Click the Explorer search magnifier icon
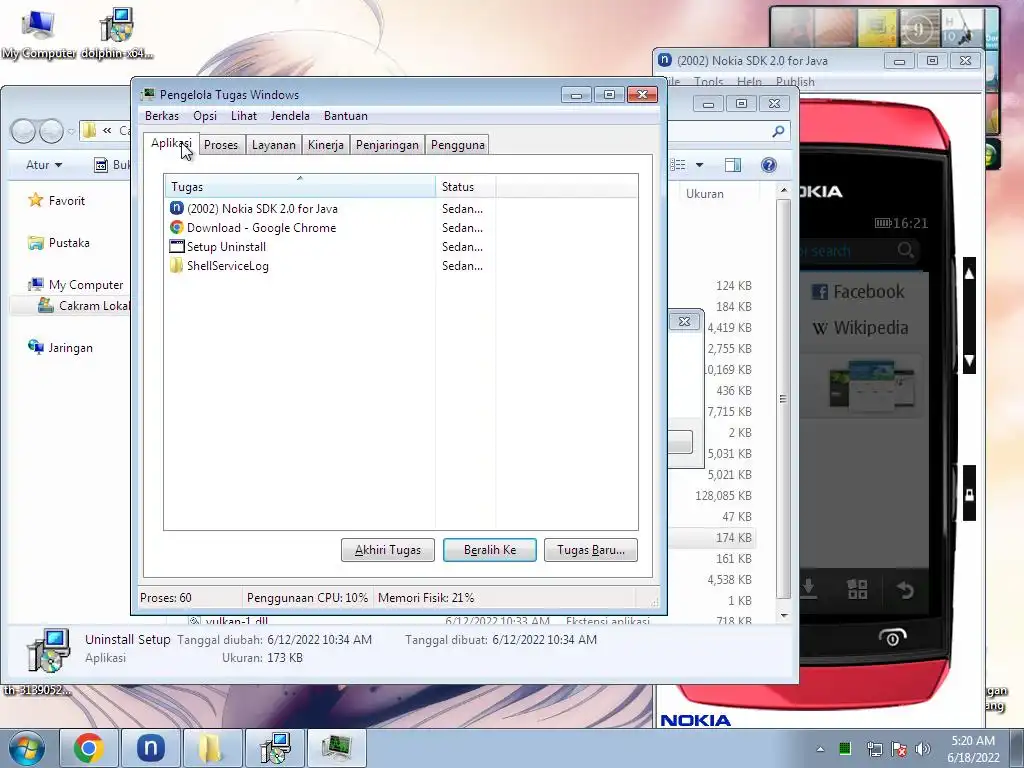The width and height of the screenshot is (1024, 768). tap(778, 131)
